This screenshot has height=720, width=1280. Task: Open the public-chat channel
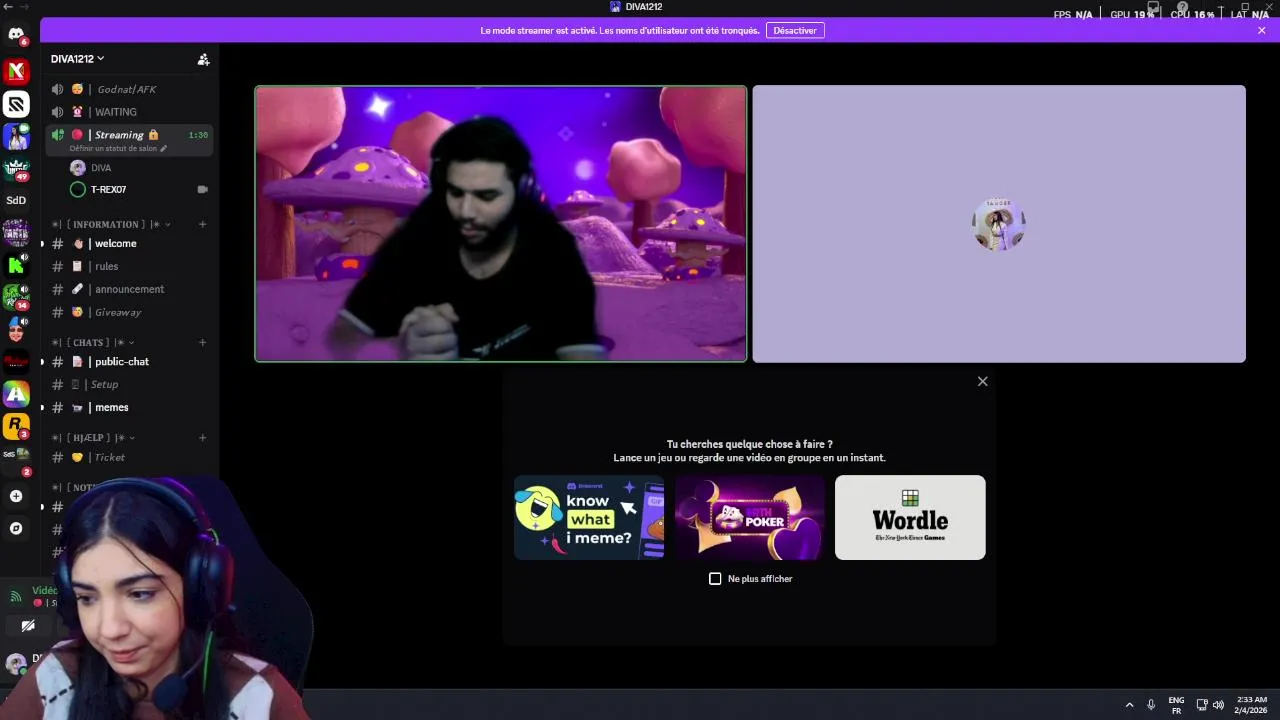pos(127,362)
